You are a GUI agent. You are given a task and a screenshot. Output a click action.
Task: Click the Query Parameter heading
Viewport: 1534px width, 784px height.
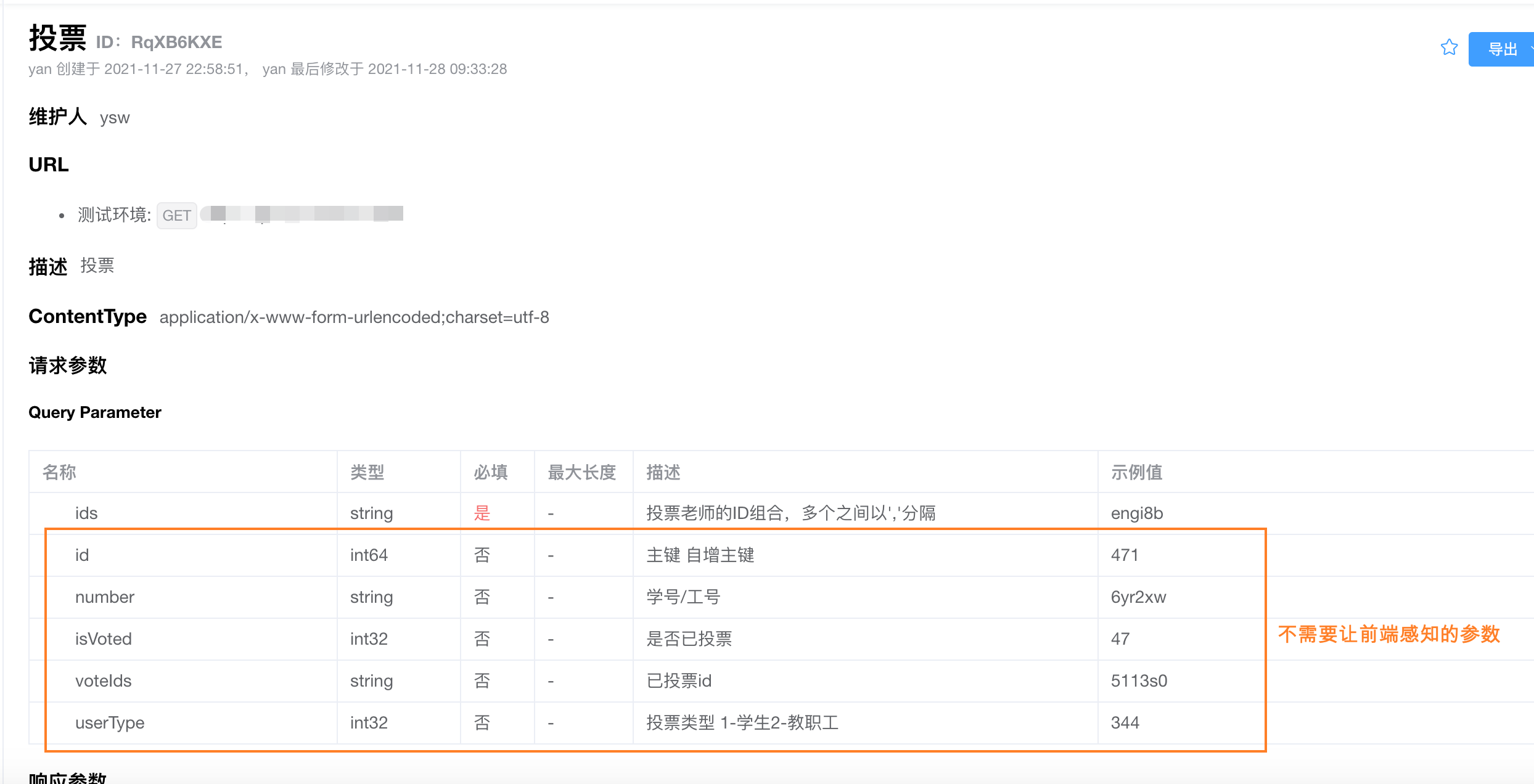click(95, 412)
